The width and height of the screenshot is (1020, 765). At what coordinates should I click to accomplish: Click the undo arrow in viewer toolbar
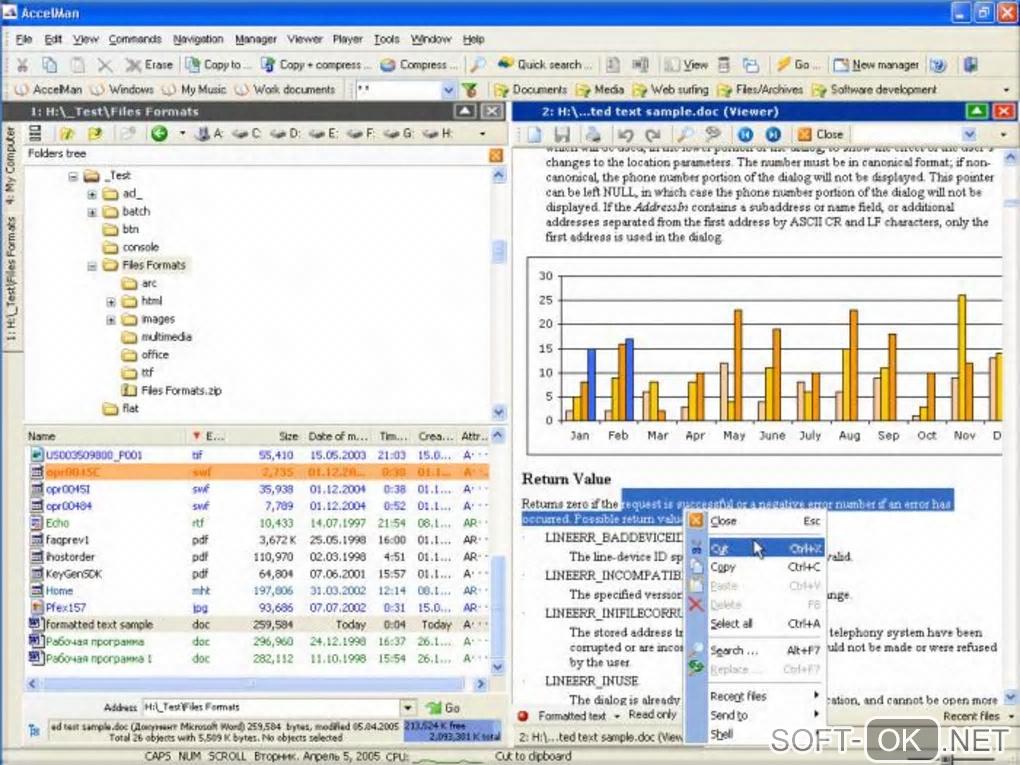click(x=626, y=134)
